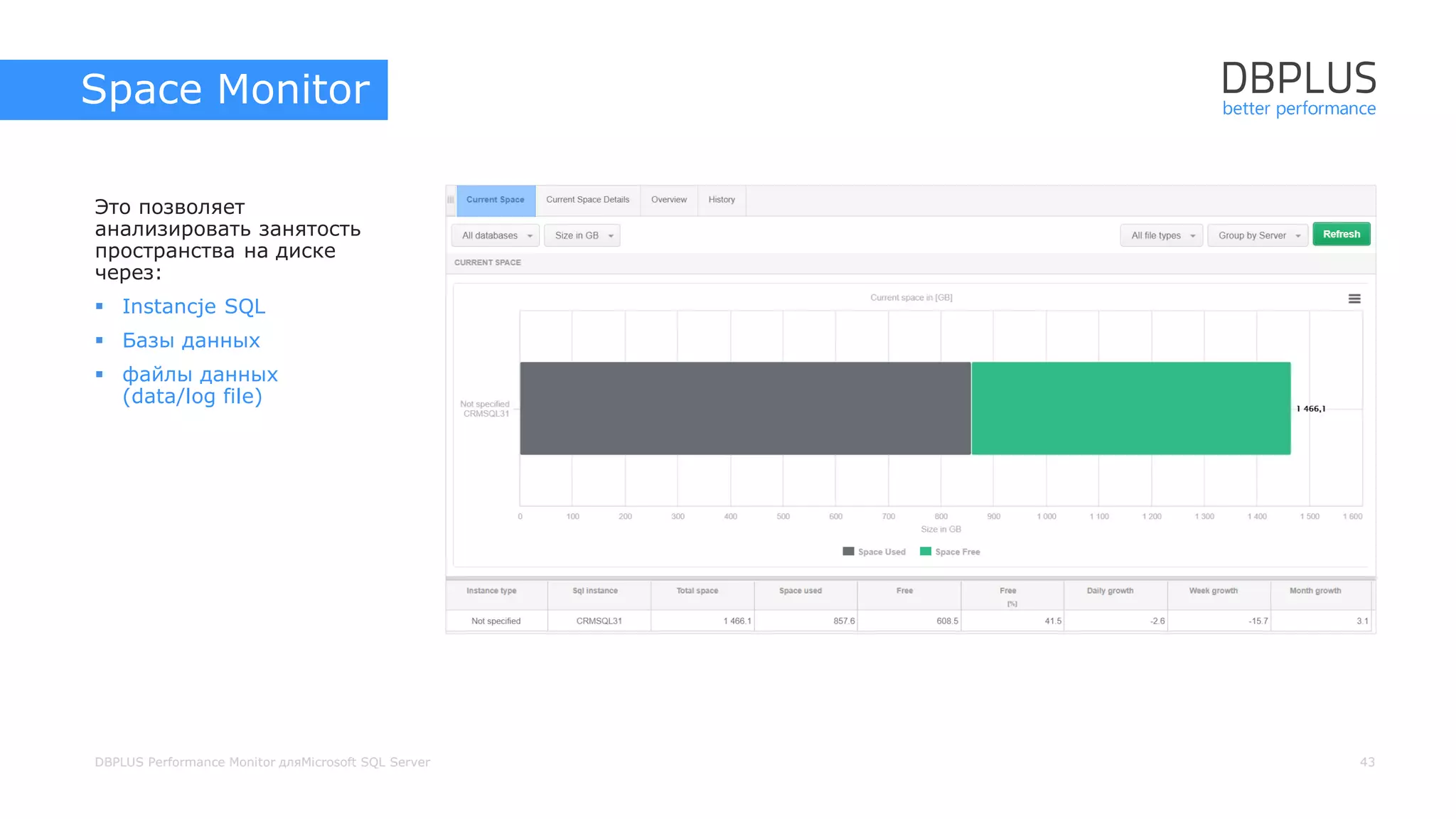This screenshot has width=1456, height=819.
Task: Click the gray Space Used bar segment
Action: pos(744,408)
